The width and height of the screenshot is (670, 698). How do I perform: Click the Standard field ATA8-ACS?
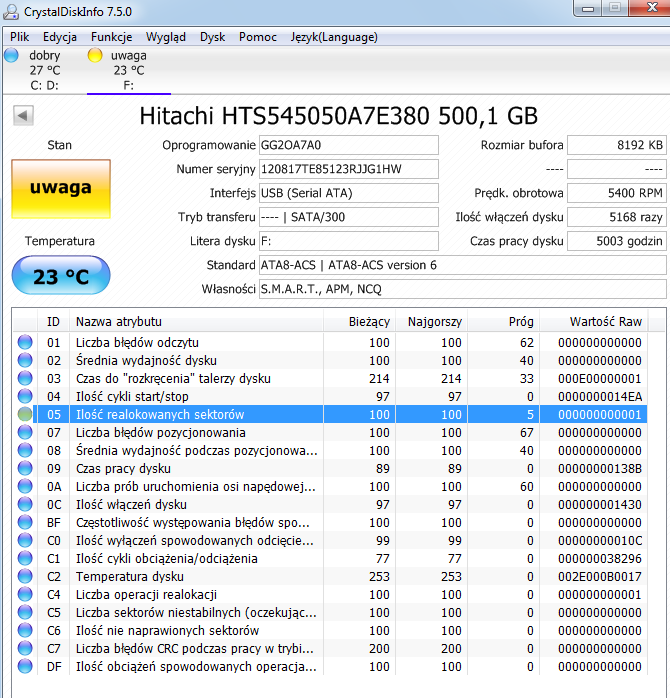463,265
